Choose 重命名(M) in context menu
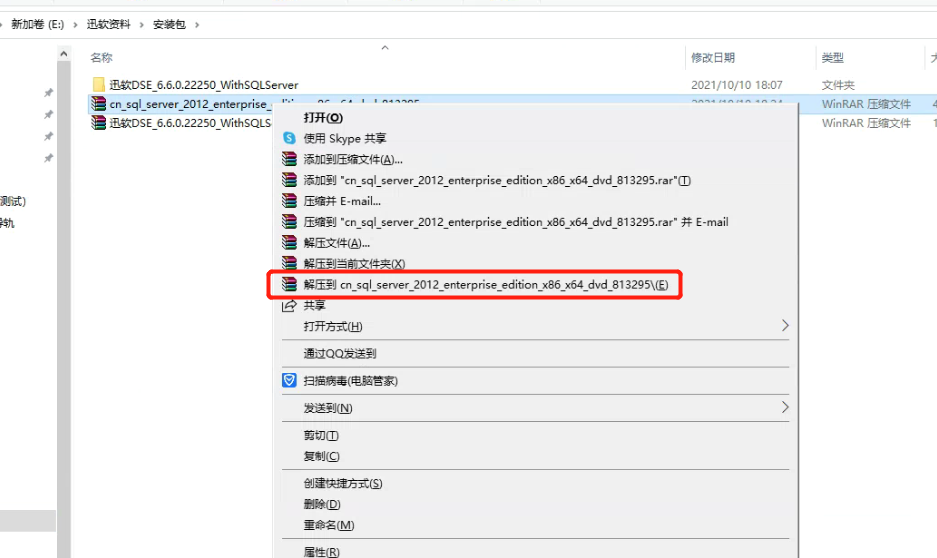 pyautogui.click(x=329, y=525)
